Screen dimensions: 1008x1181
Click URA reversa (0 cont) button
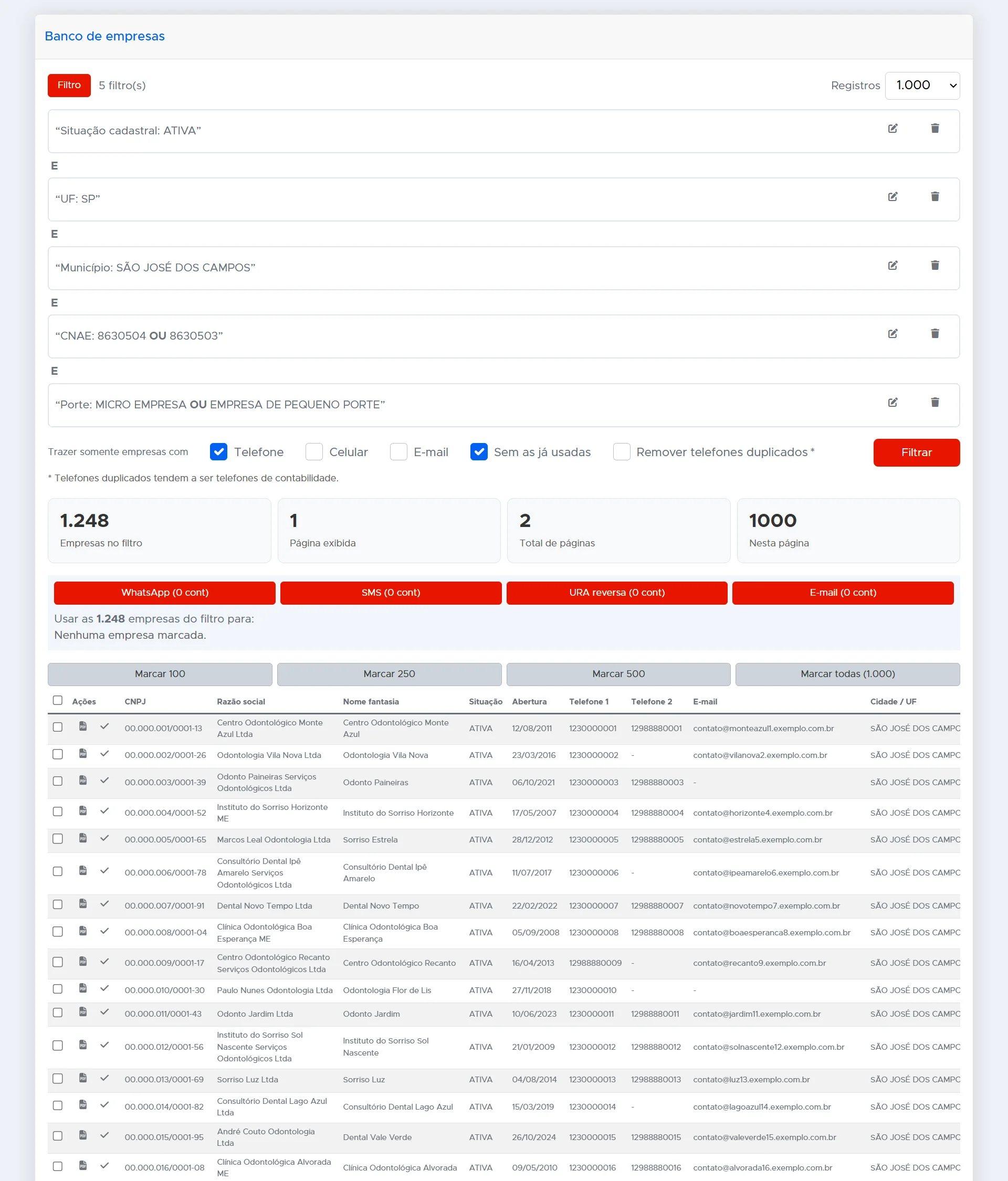[x=617, y=593]
